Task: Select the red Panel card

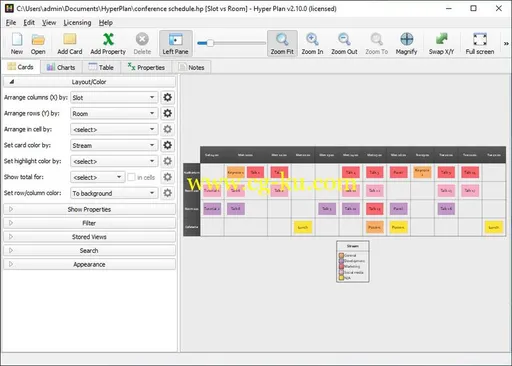Action: [x=398, y=172]
